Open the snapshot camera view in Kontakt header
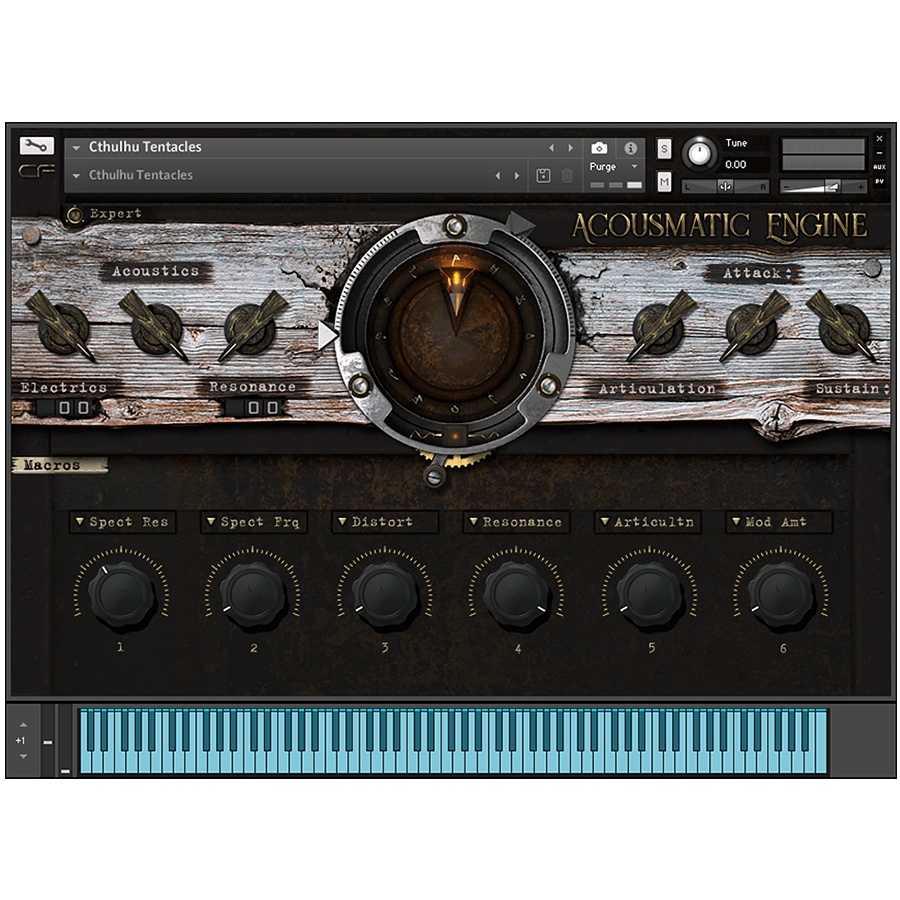This screenshot has width=900, height=900. (599, 146)
